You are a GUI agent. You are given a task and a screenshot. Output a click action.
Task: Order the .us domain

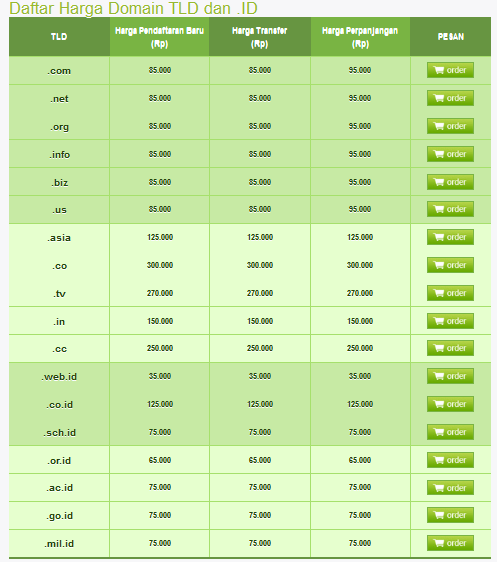[450, 209]
